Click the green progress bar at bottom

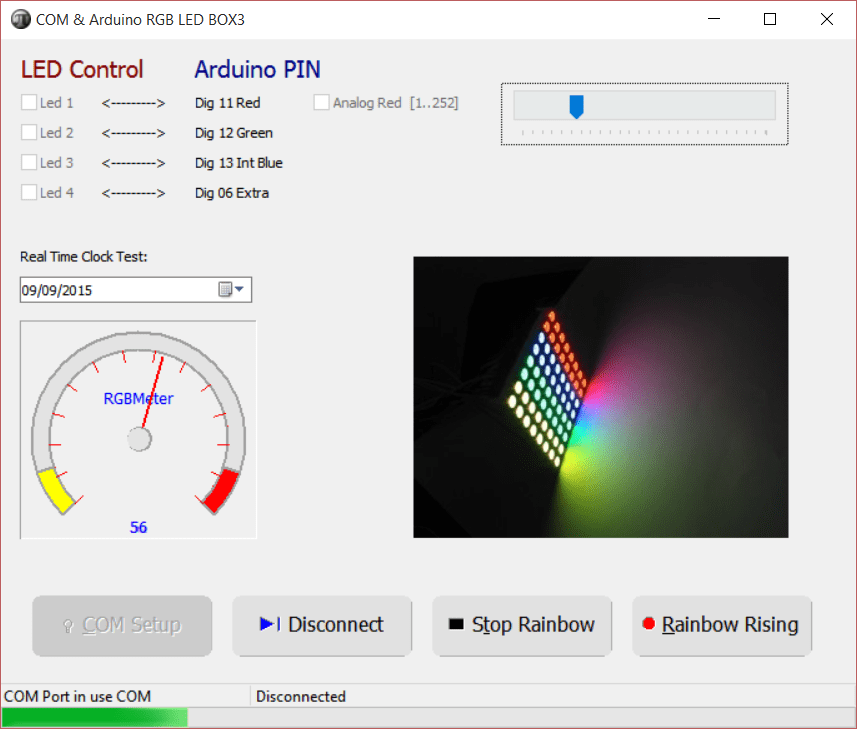94,716
